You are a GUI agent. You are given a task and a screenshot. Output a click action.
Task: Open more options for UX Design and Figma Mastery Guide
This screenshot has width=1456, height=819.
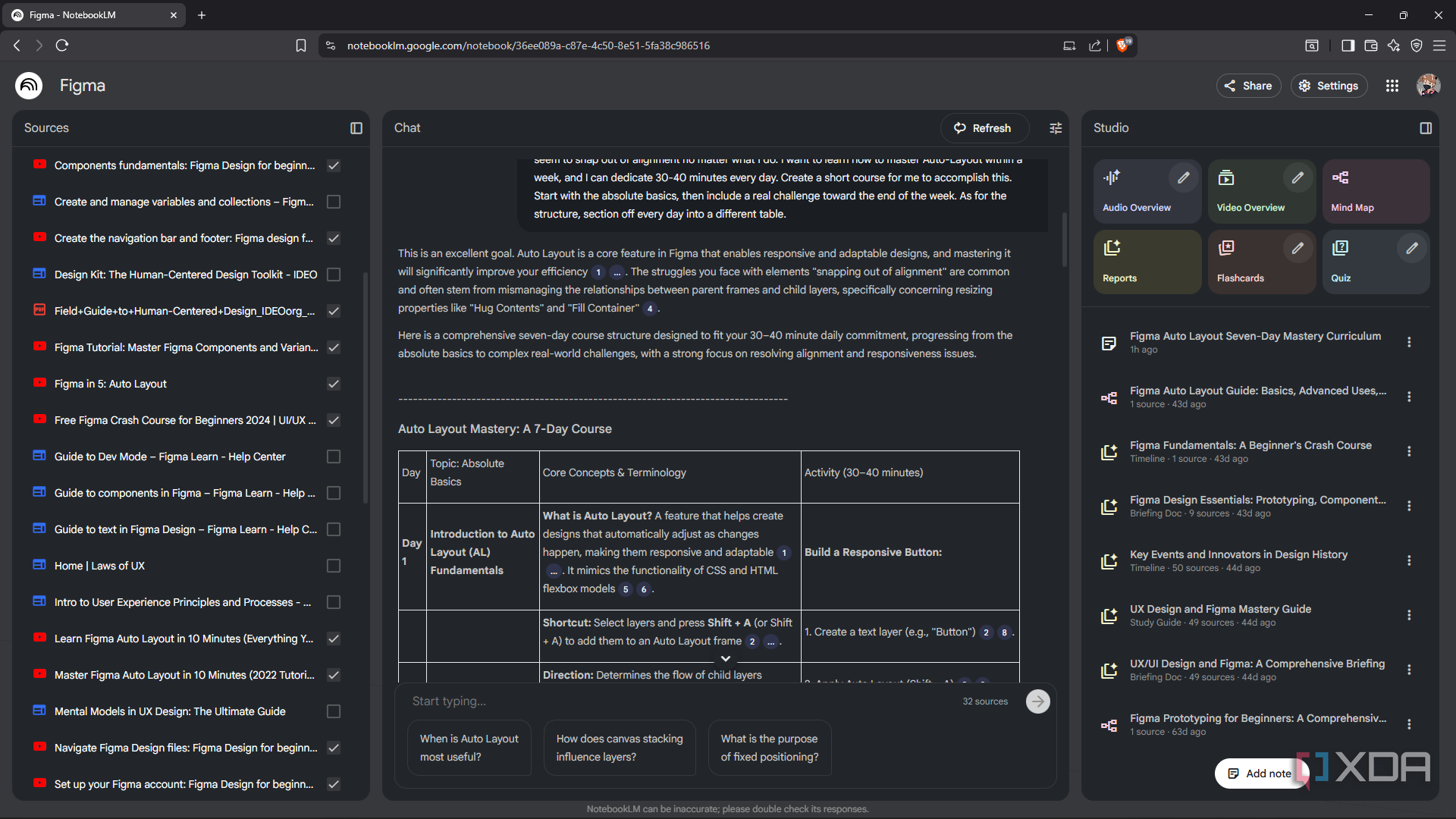tap(1409, 615)
